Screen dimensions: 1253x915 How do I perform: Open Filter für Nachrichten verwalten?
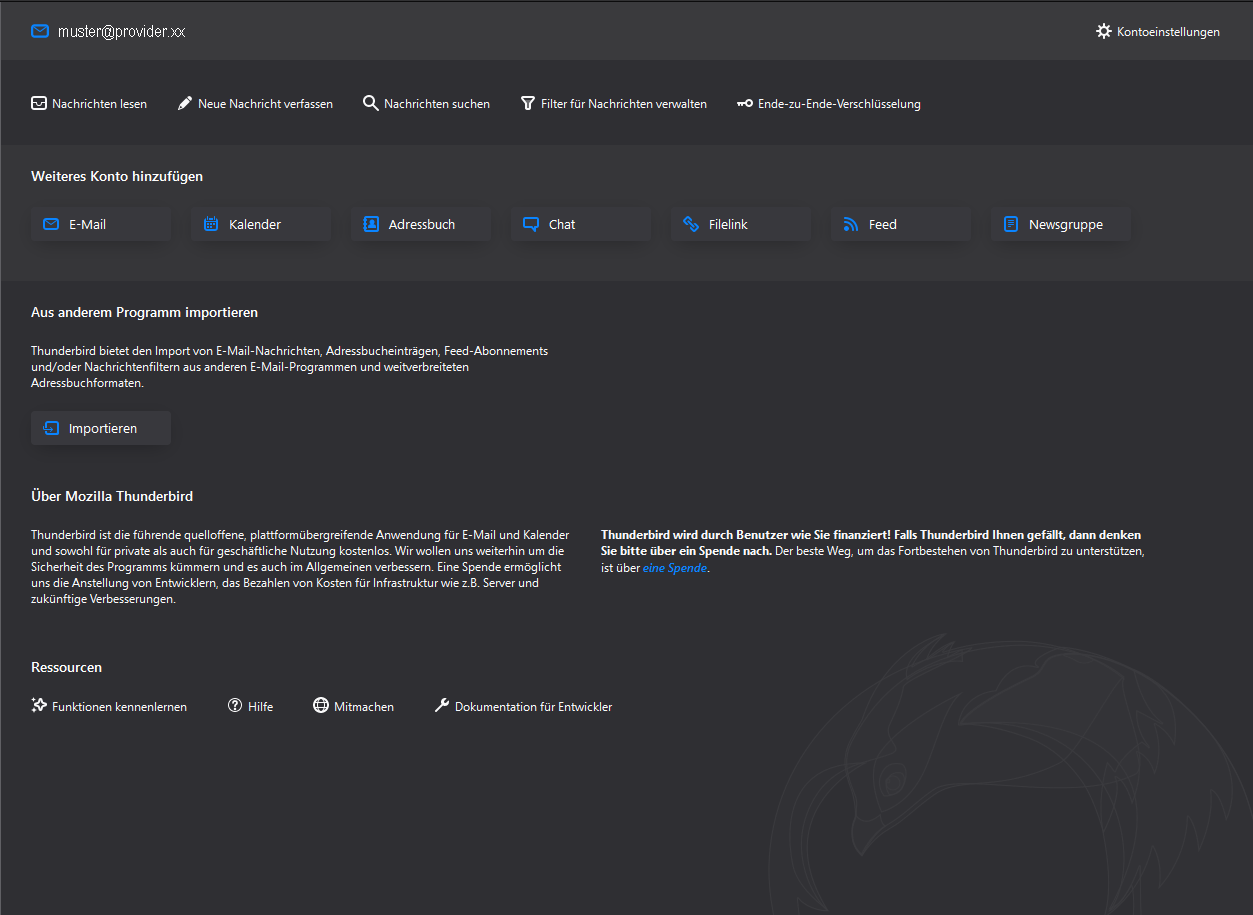614,103
